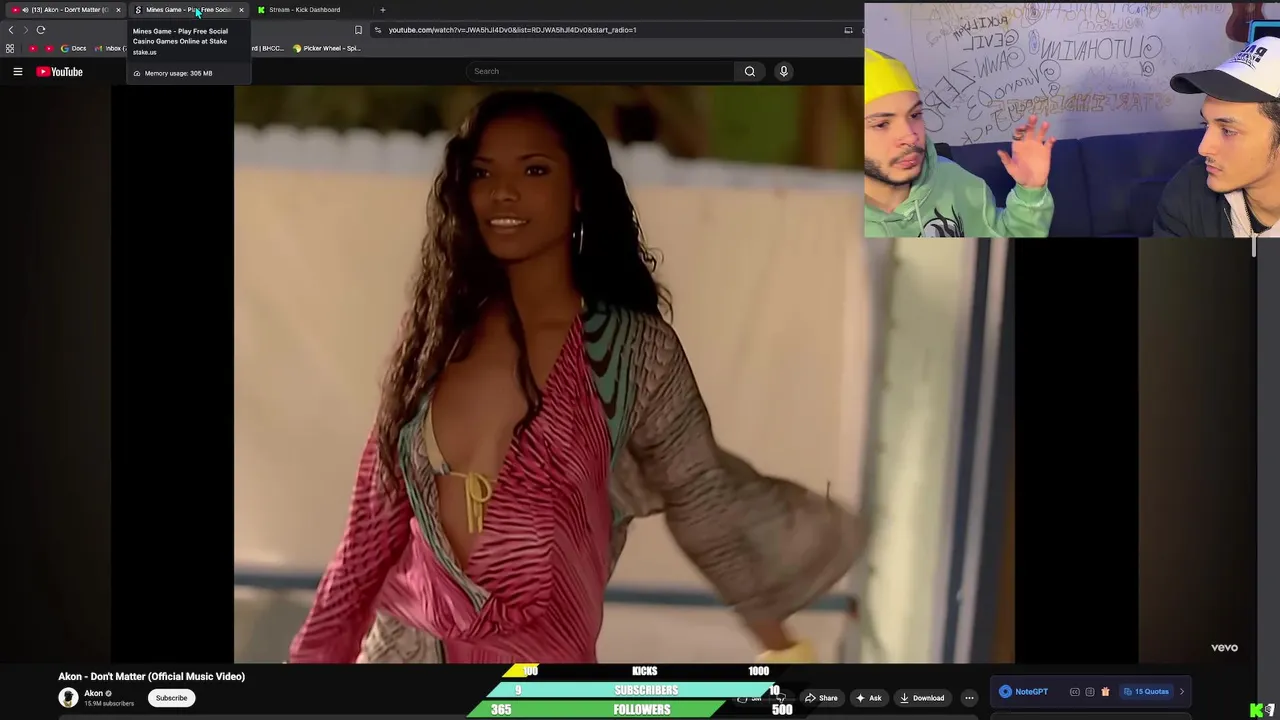Subscribe to the Akon channel
Image resolution: width=1280 pixels, height=720 pixels.
(x=171, y=698)
